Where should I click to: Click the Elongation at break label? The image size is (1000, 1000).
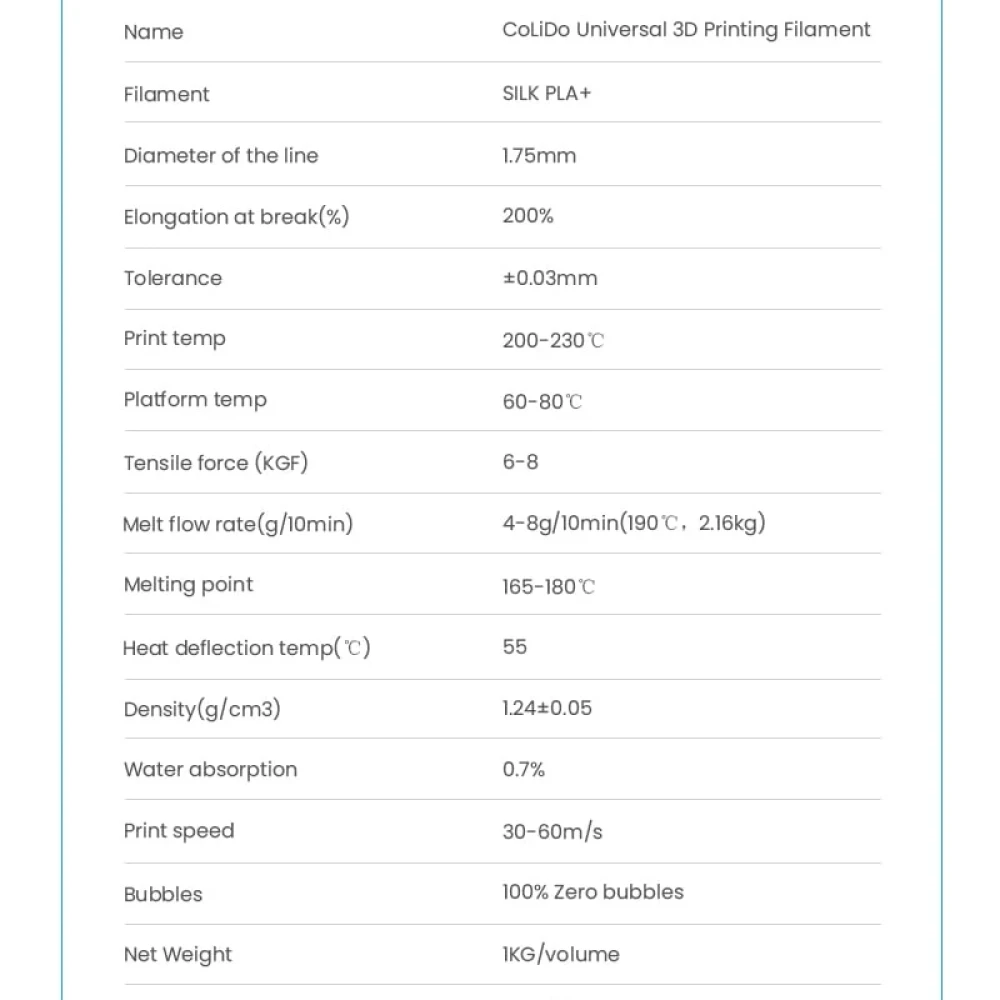(237, 217)
